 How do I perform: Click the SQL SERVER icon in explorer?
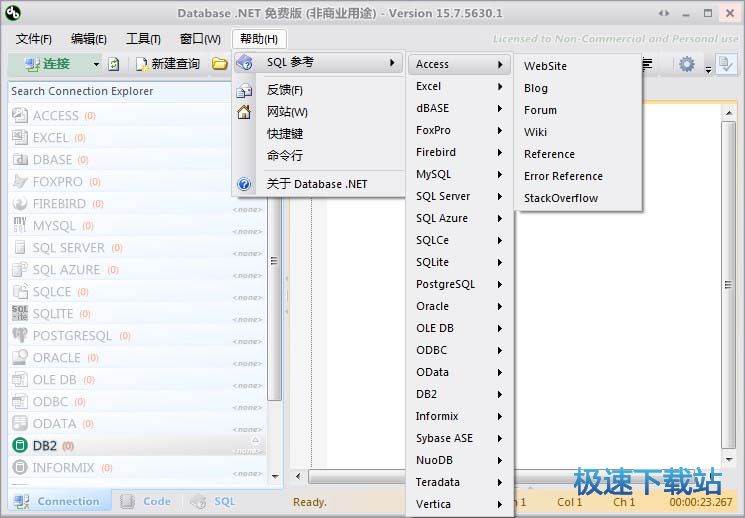(19, 247)
